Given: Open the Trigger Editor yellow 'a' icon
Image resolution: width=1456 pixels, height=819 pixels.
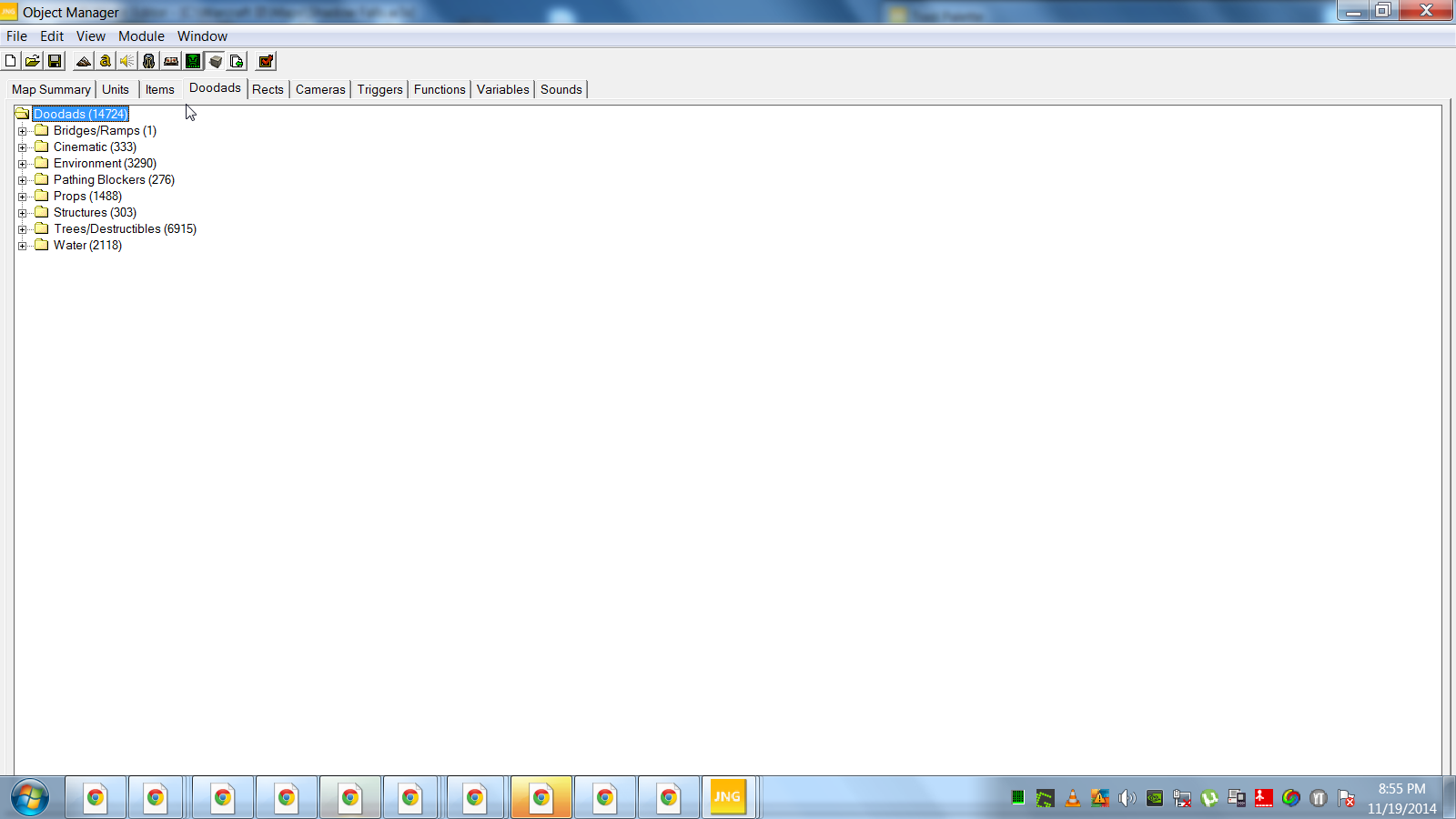Looking at the screenshot, I should [x=106, y=61].
